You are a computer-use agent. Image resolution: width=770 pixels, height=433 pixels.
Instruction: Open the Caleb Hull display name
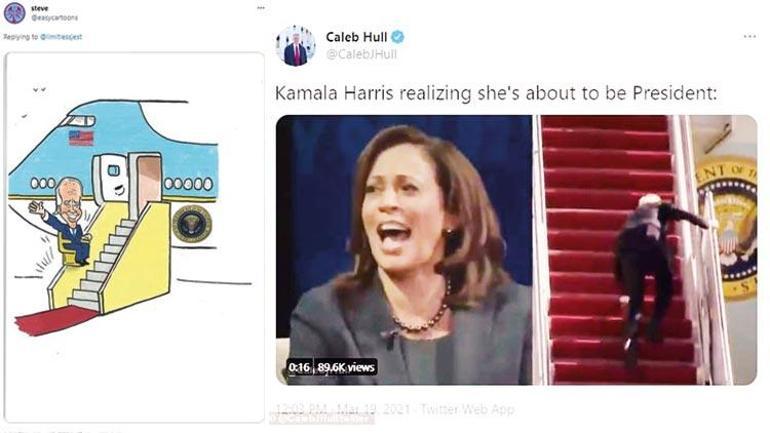(x=357, y=37)
